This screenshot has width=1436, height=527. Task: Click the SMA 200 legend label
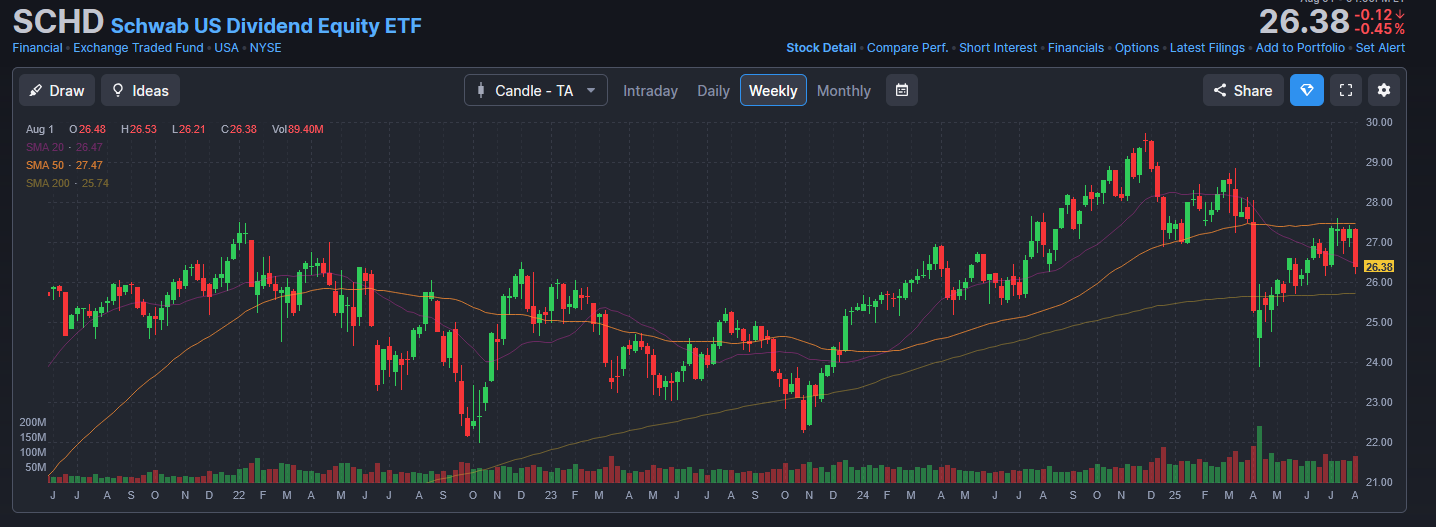(x=49, y=183)
